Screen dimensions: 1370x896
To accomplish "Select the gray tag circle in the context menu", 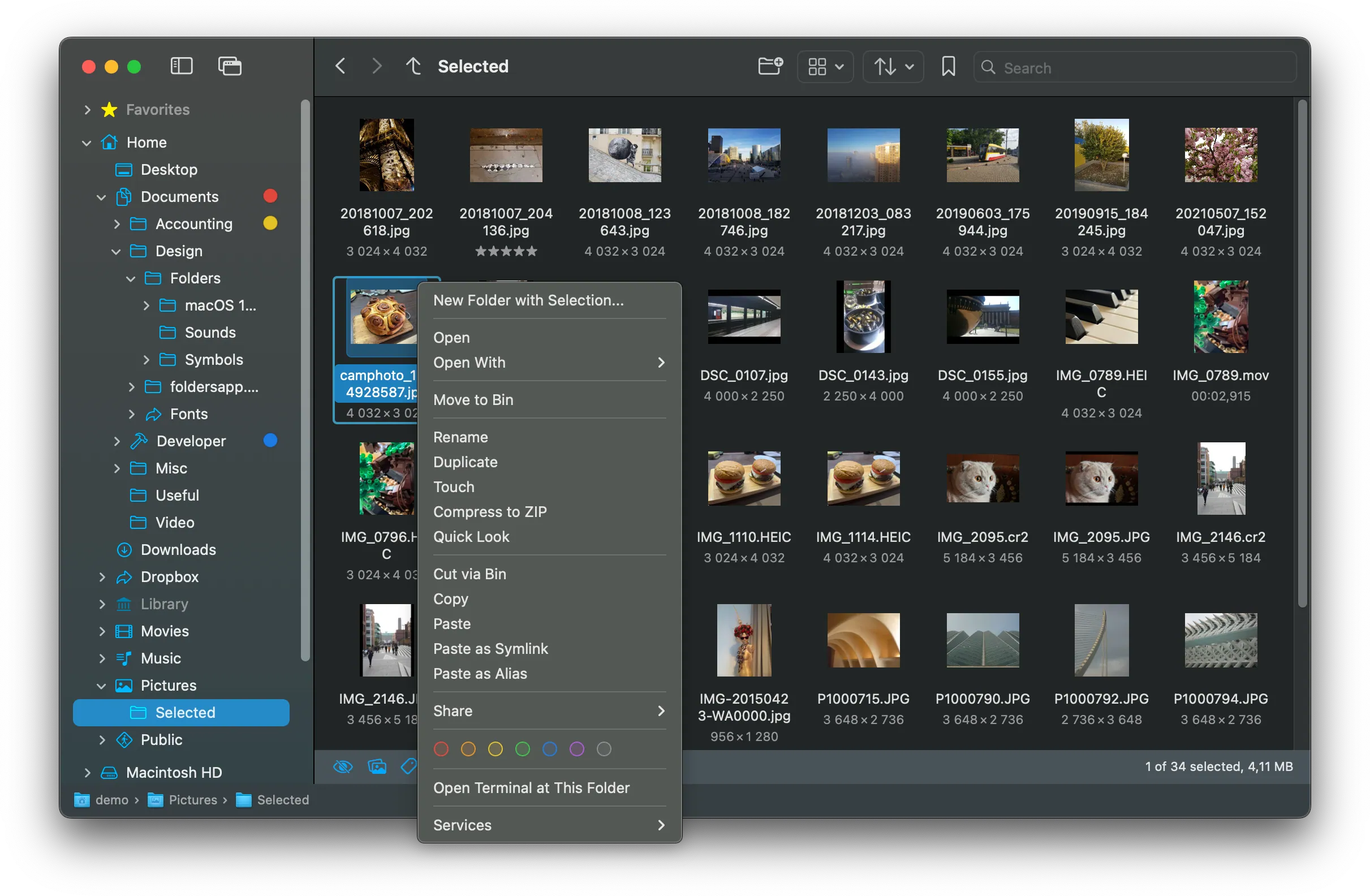I will pos(604,749).
